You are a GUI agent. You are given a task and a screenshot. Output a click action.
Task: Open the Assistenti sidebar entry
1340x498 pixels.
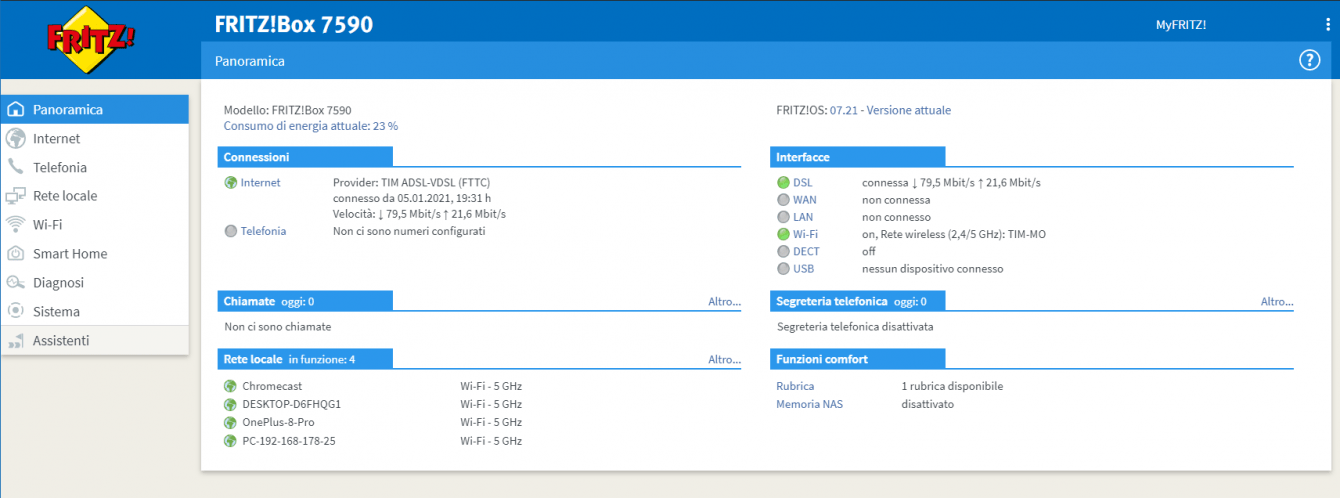[94, 341]
